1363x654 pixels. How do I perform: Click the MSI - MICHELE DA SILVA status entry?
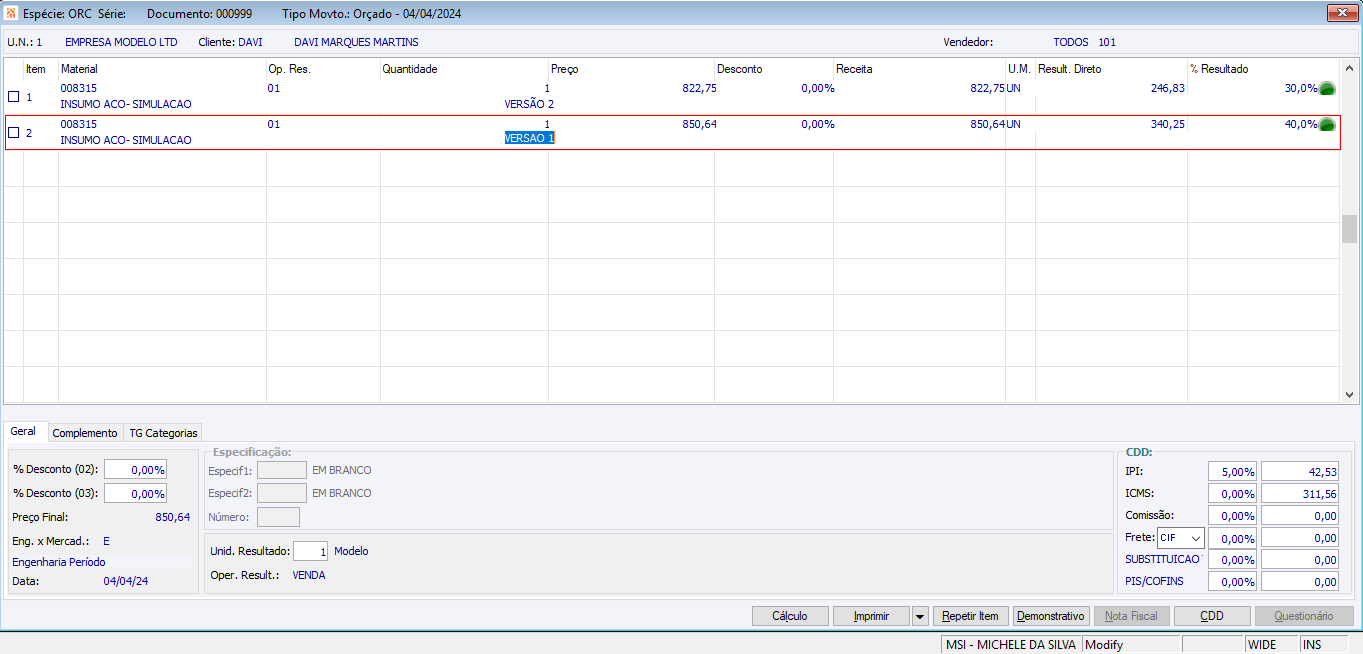[1011, 645]
